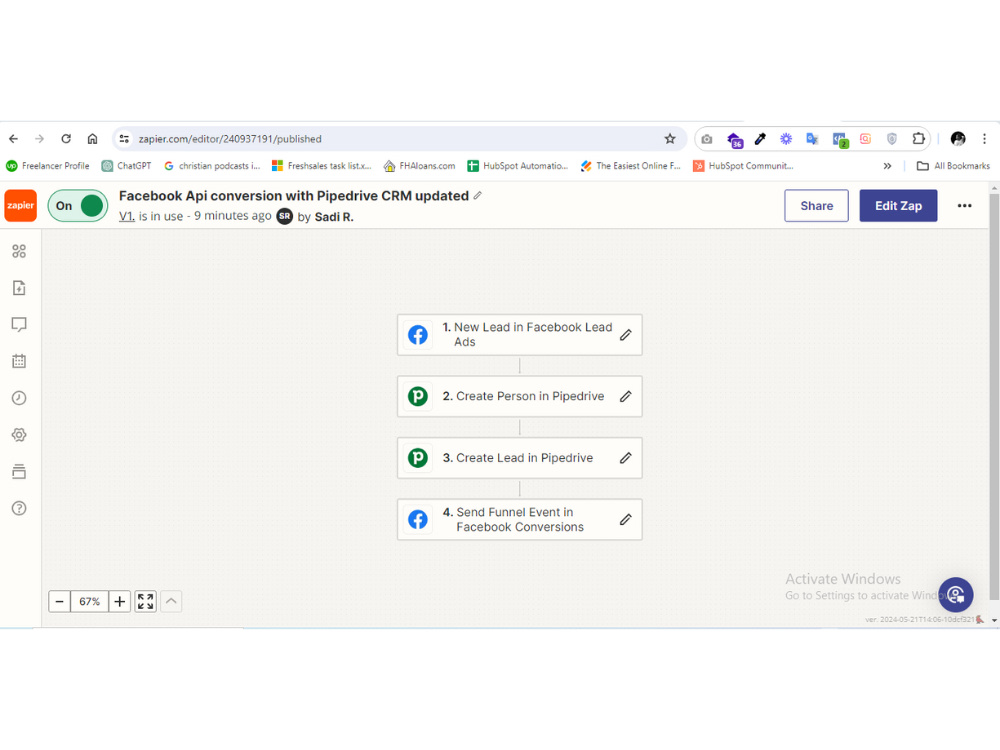This screenshot has height=750, width=1000.
Task: Edit the Facebook Lead Ads trigger step
Action: pyautogui.click(x=625, y=334)
